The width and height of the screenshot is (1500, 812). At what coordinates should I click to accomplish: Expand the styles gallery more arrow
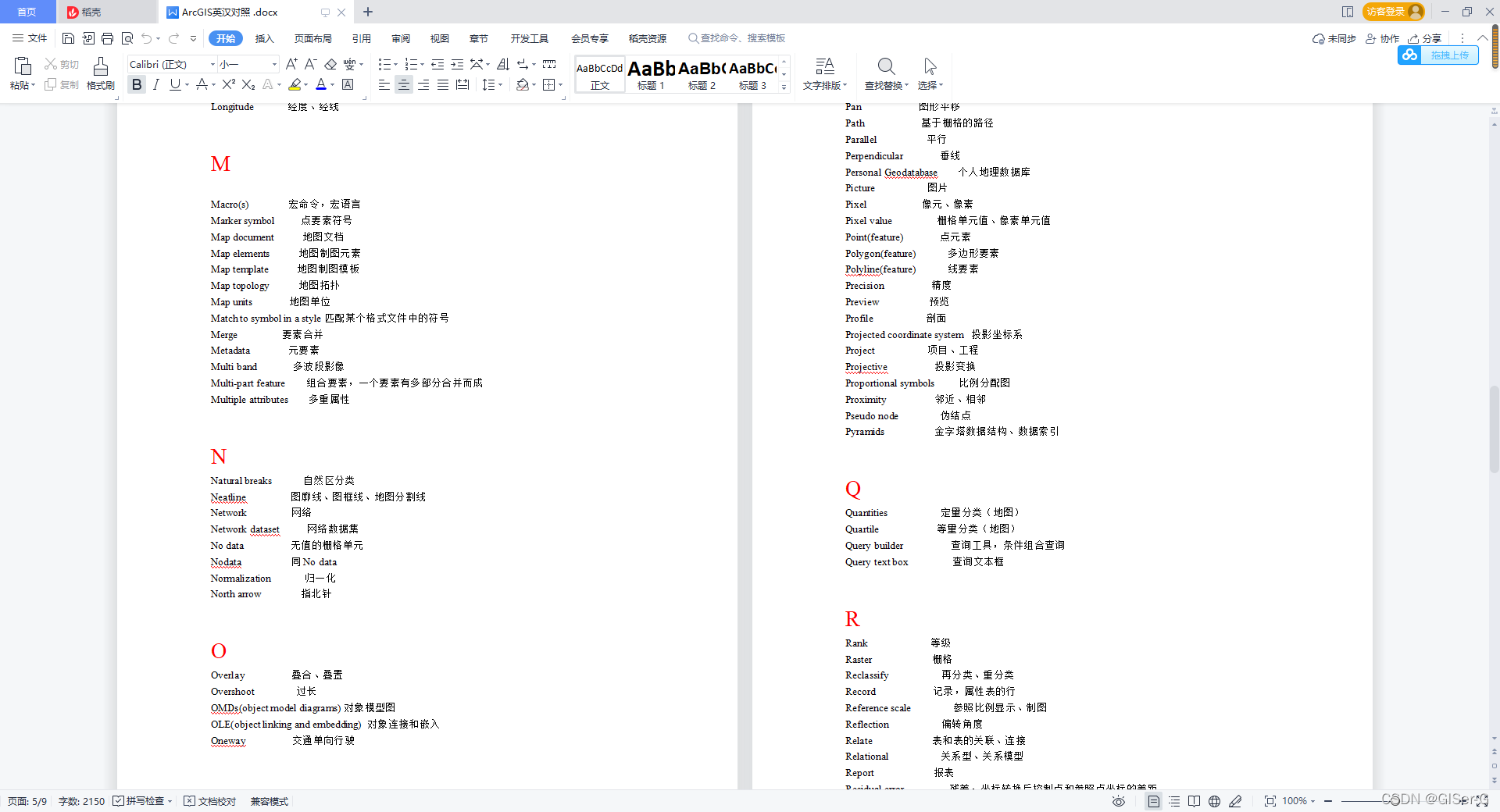tap(784, 87)
